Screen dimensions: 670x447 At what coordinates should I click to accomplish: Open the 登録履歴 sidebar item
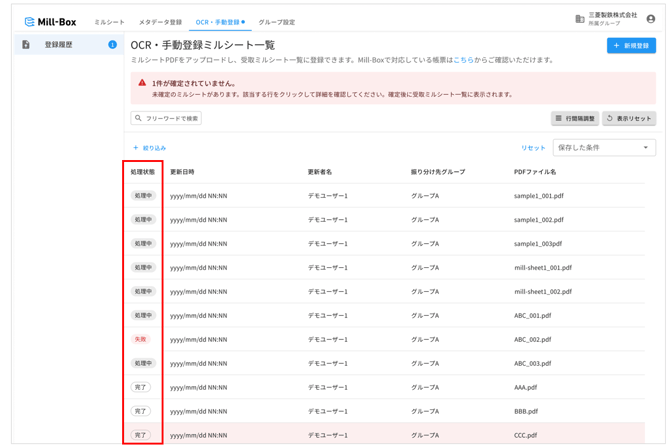tap(69, 44)
